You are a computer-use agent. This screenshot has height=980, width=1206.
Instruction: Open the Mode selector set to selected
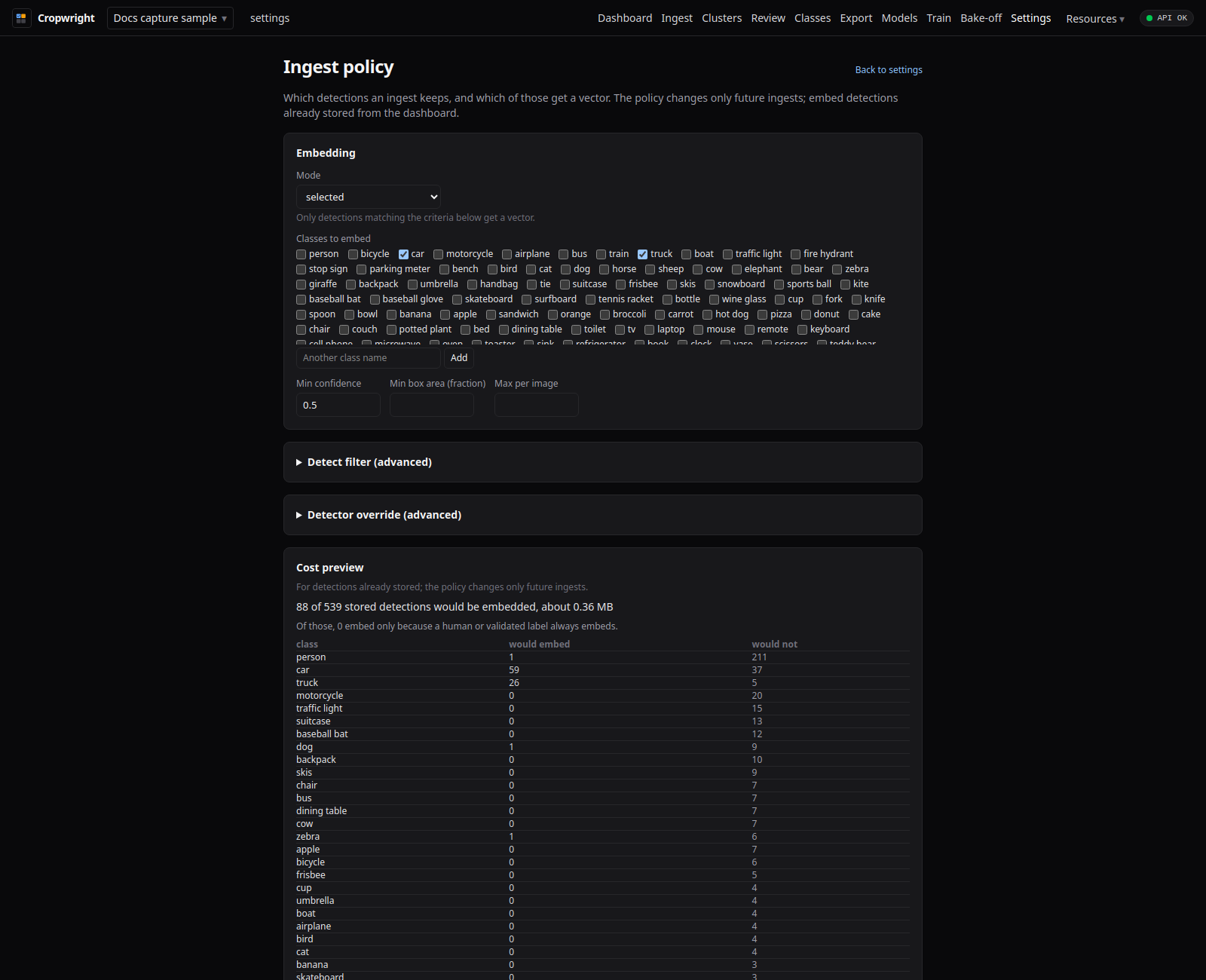369,197
